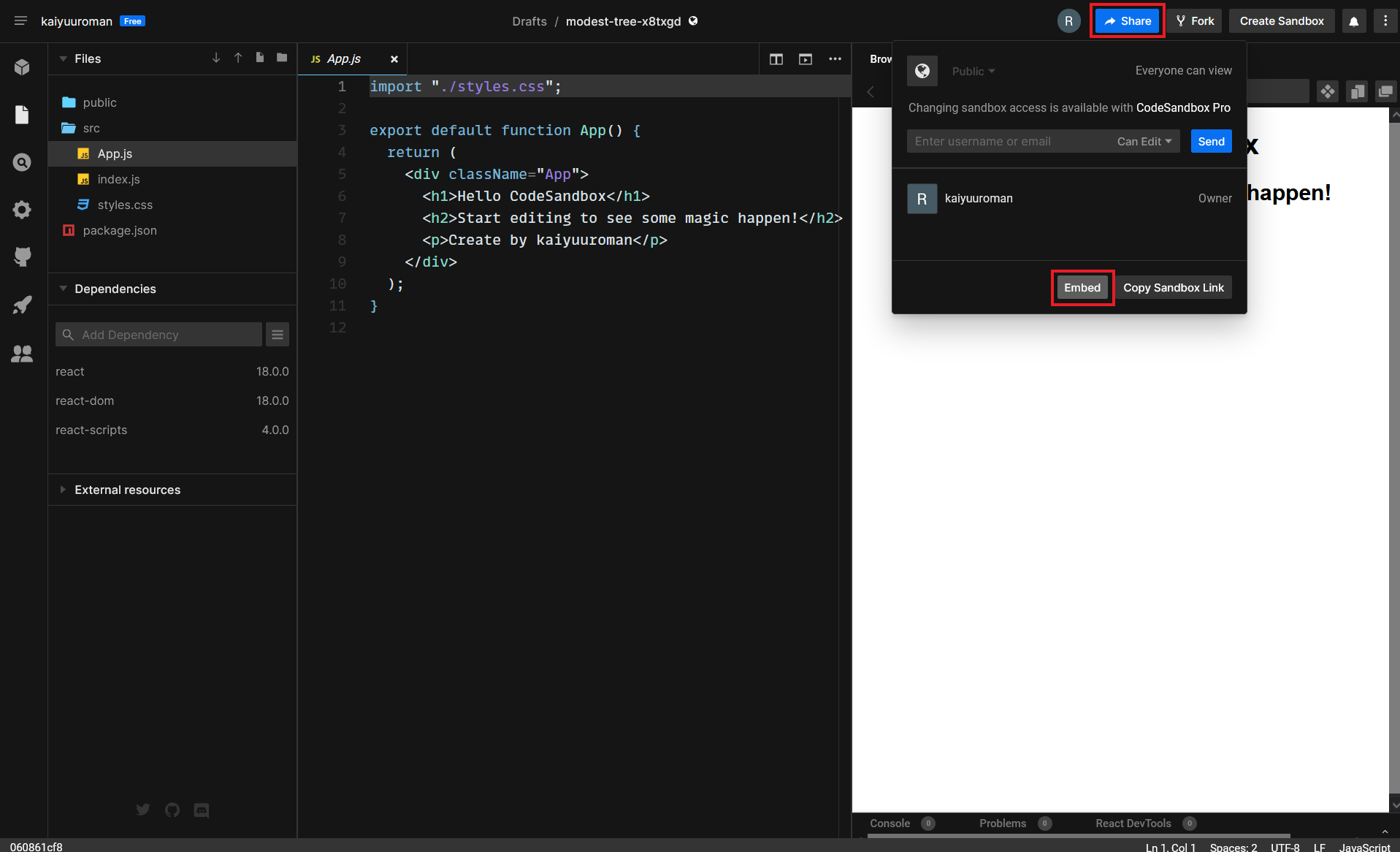Open the Live collaboration people icon
Screen dimensions: 1400x852
pyautogui.click(x=22, y=354)
